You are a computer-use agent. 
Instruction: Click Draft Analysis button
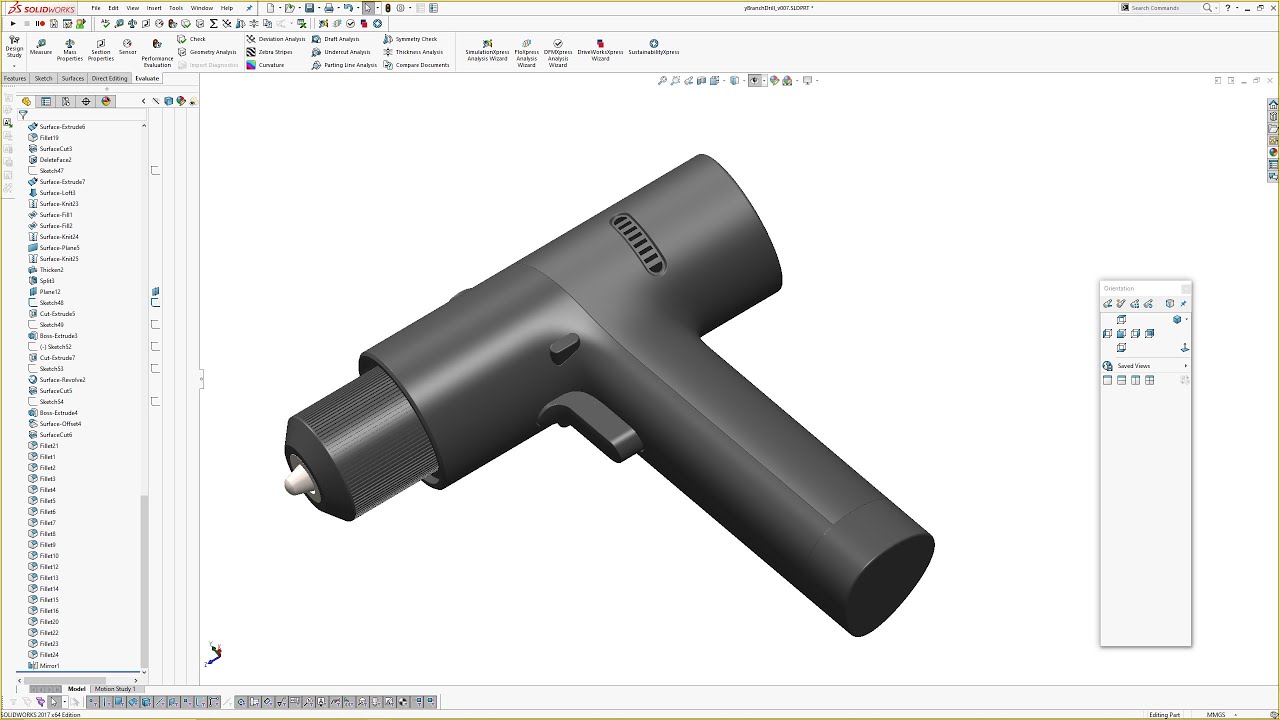[335, 39]
